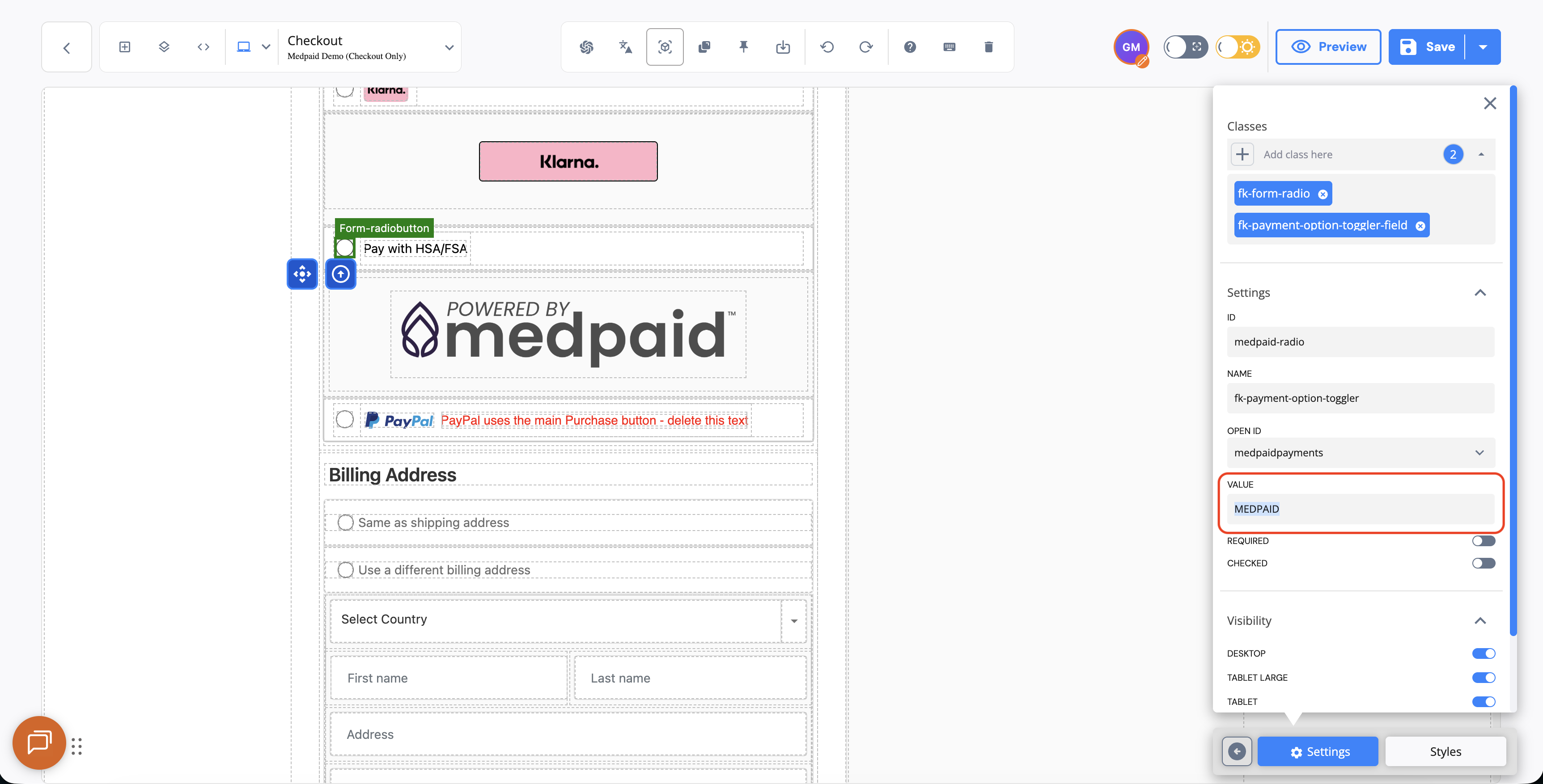Collapse the class list arrow
This screenshot has width=1543, height=784.
pos(1481,154)
